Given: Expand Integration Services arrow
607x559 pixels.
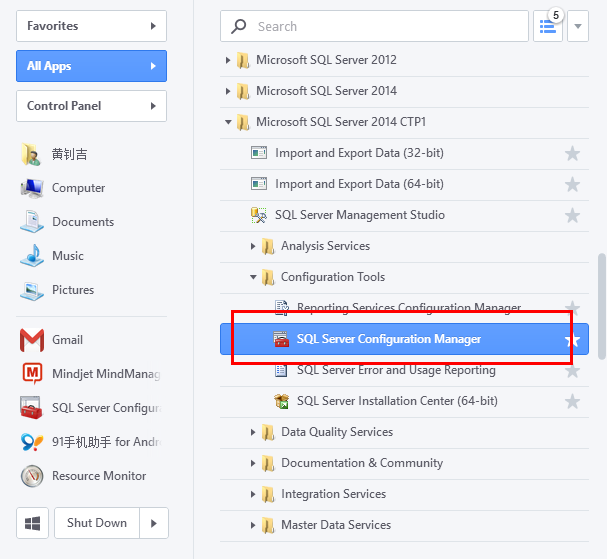Looking at the screenshot, I should 253,494.
